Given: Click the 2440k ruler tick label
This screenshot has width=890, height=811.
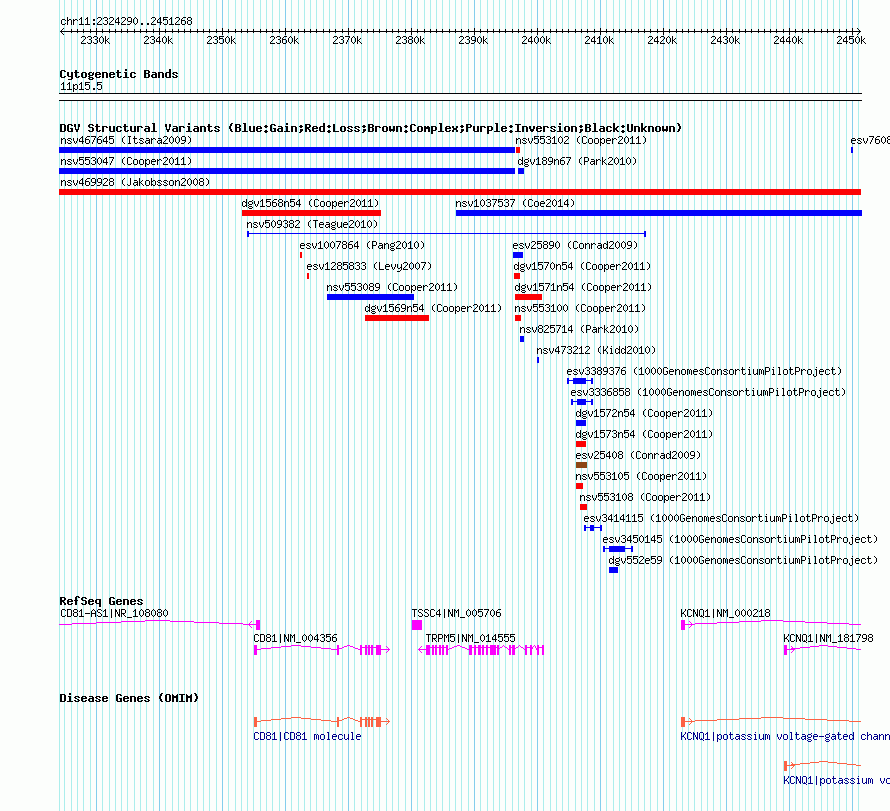Looking at the screenshot, I should (788, 40).
